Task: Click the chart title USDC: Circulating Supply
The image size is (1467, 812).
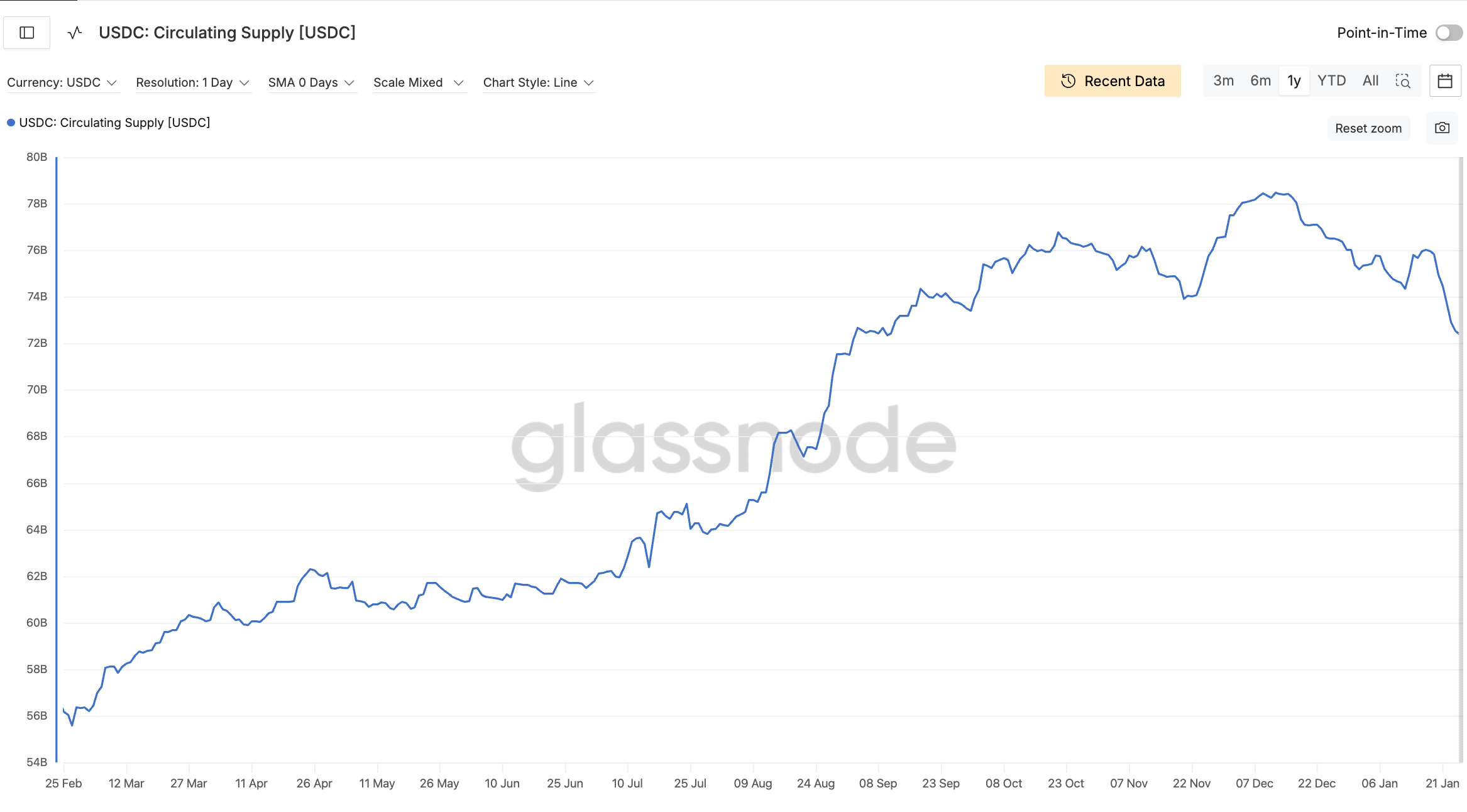Action: [x=227, y=33]
